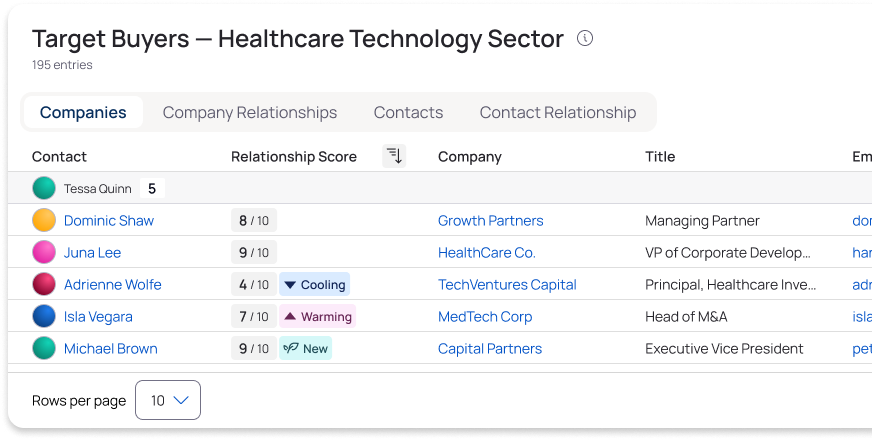Screen dimensions: 872x440
Task: Switch to the Company Relationships tab
Action: click(x=250, y=112)
